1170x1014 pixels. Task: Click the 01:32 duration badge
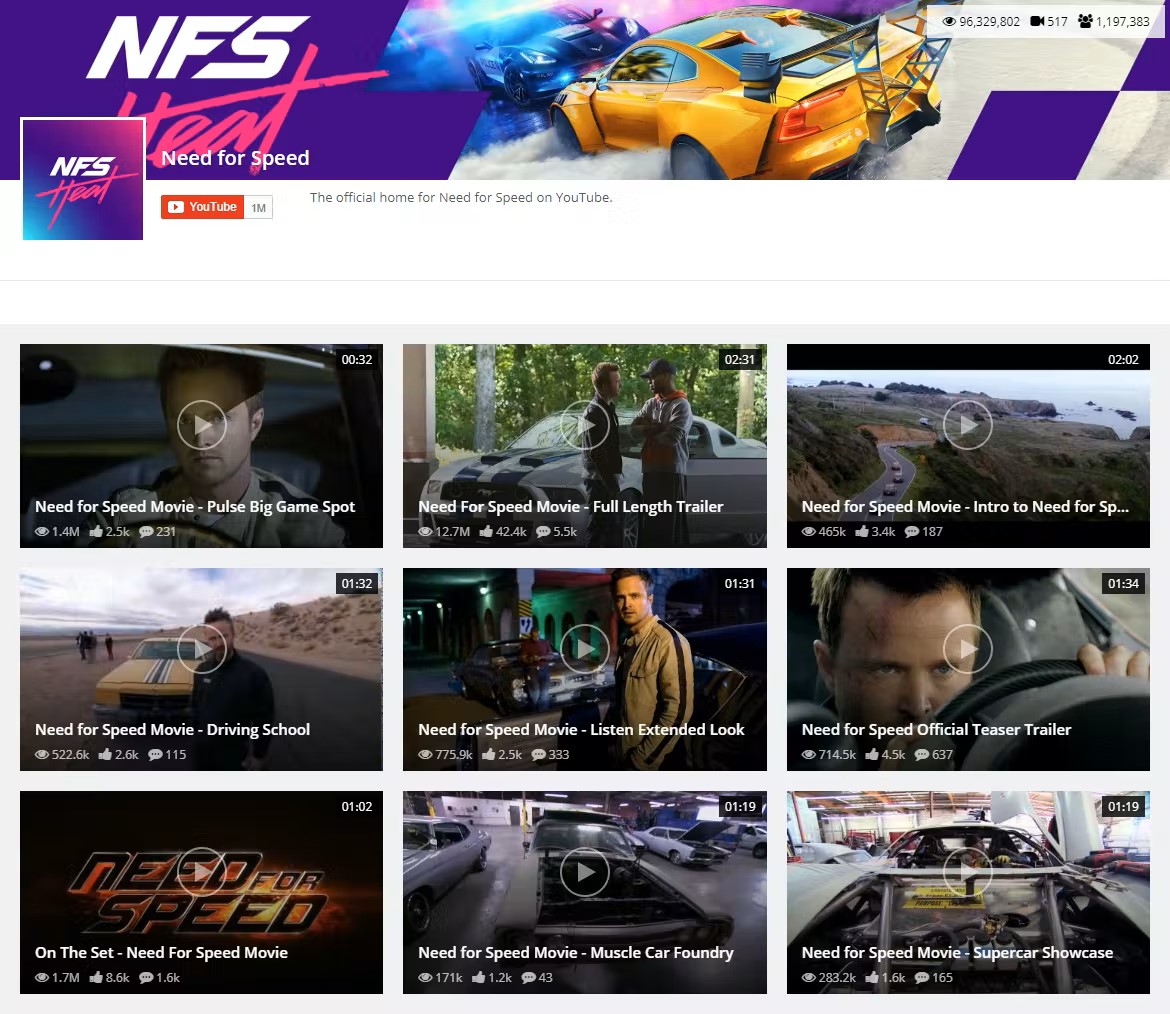(x=357, y=583)
